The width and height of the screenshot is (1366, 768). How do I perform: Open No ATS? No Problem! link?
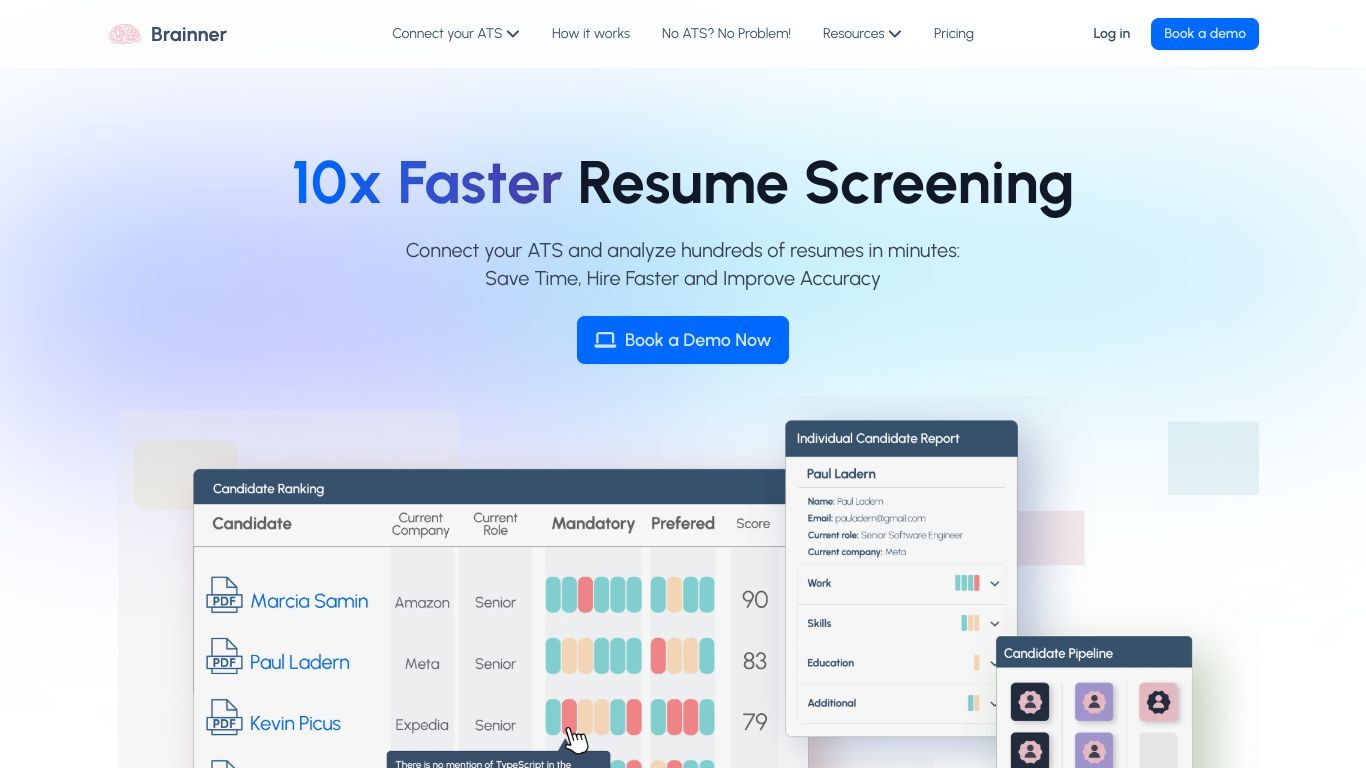726,34
